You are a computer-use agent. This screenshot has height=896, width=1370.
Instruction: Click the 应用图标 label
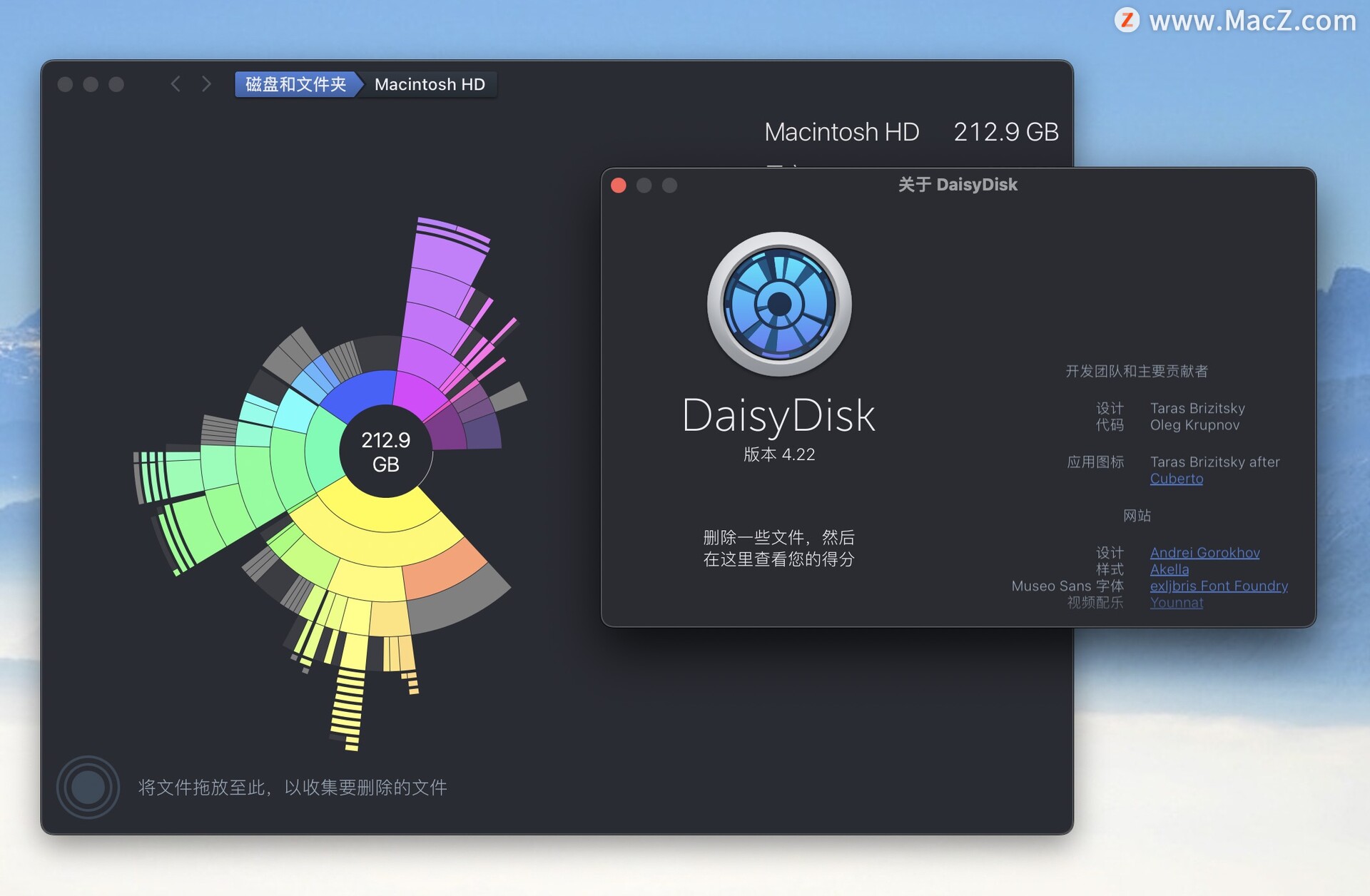[x=1095, y=462]
